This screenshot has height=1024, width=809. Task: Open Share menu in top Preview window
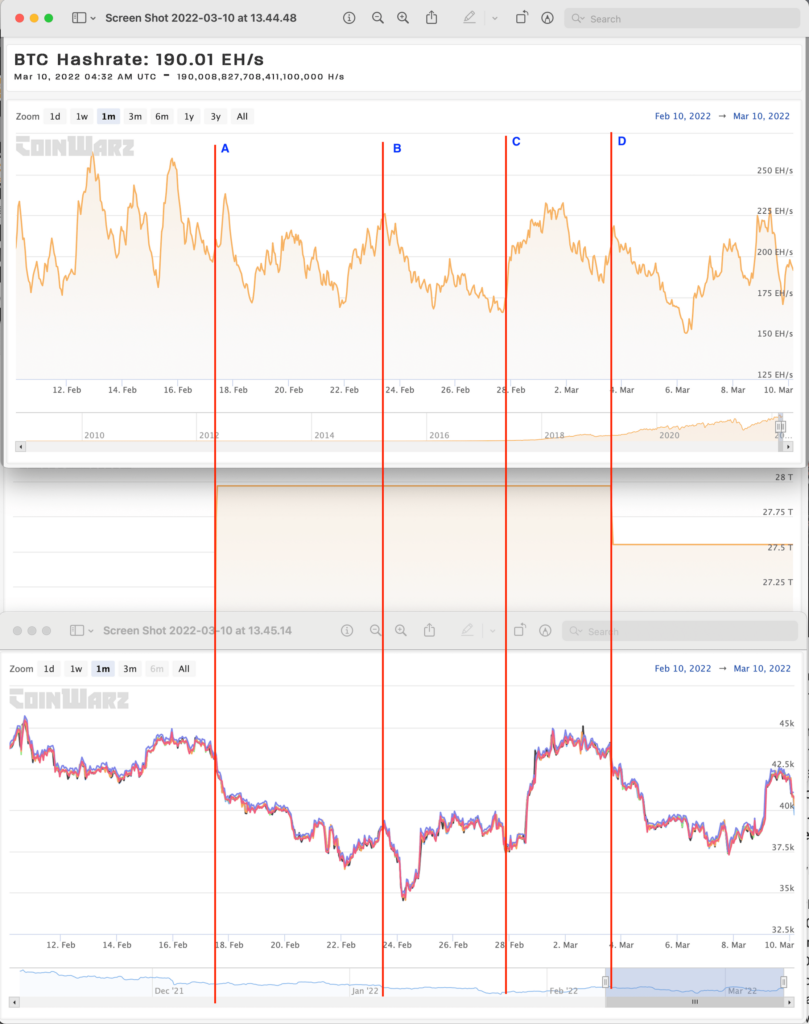point(432,18)
